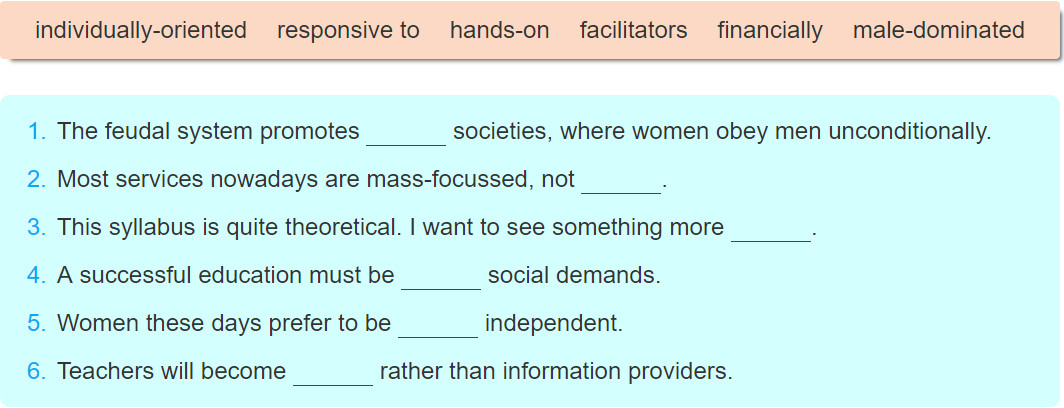Choose the 'hands-on' word option

click(x=499, y=31)
